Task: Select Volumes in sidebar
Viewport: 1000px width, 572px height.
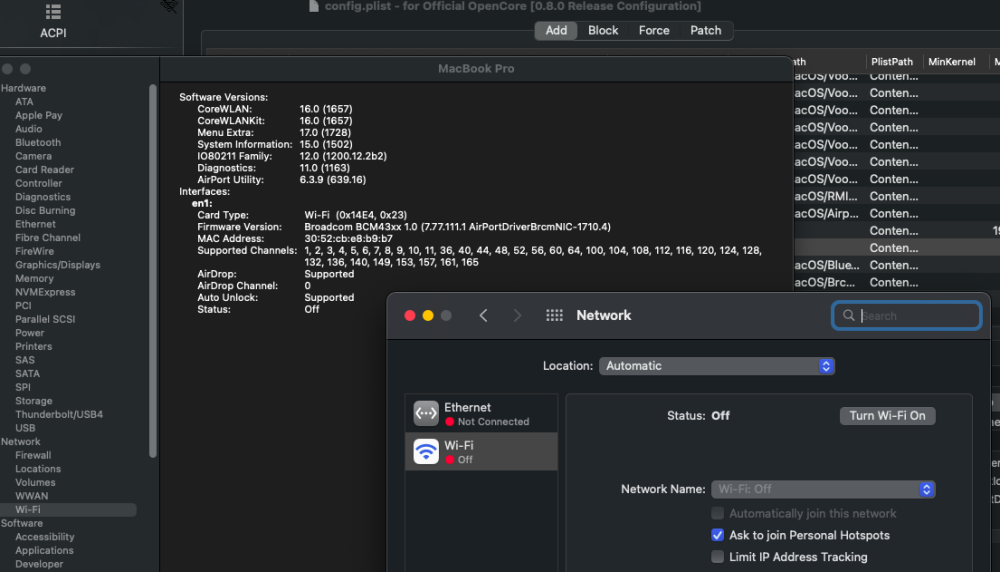Action: click(35, 483)
